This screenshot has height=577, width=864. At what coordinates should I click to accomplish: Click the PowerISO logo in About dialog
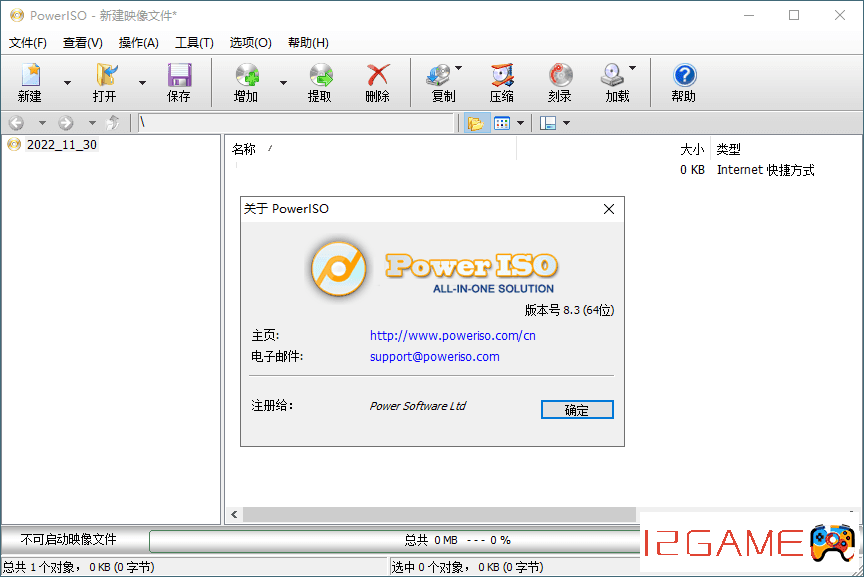[338, 268]
